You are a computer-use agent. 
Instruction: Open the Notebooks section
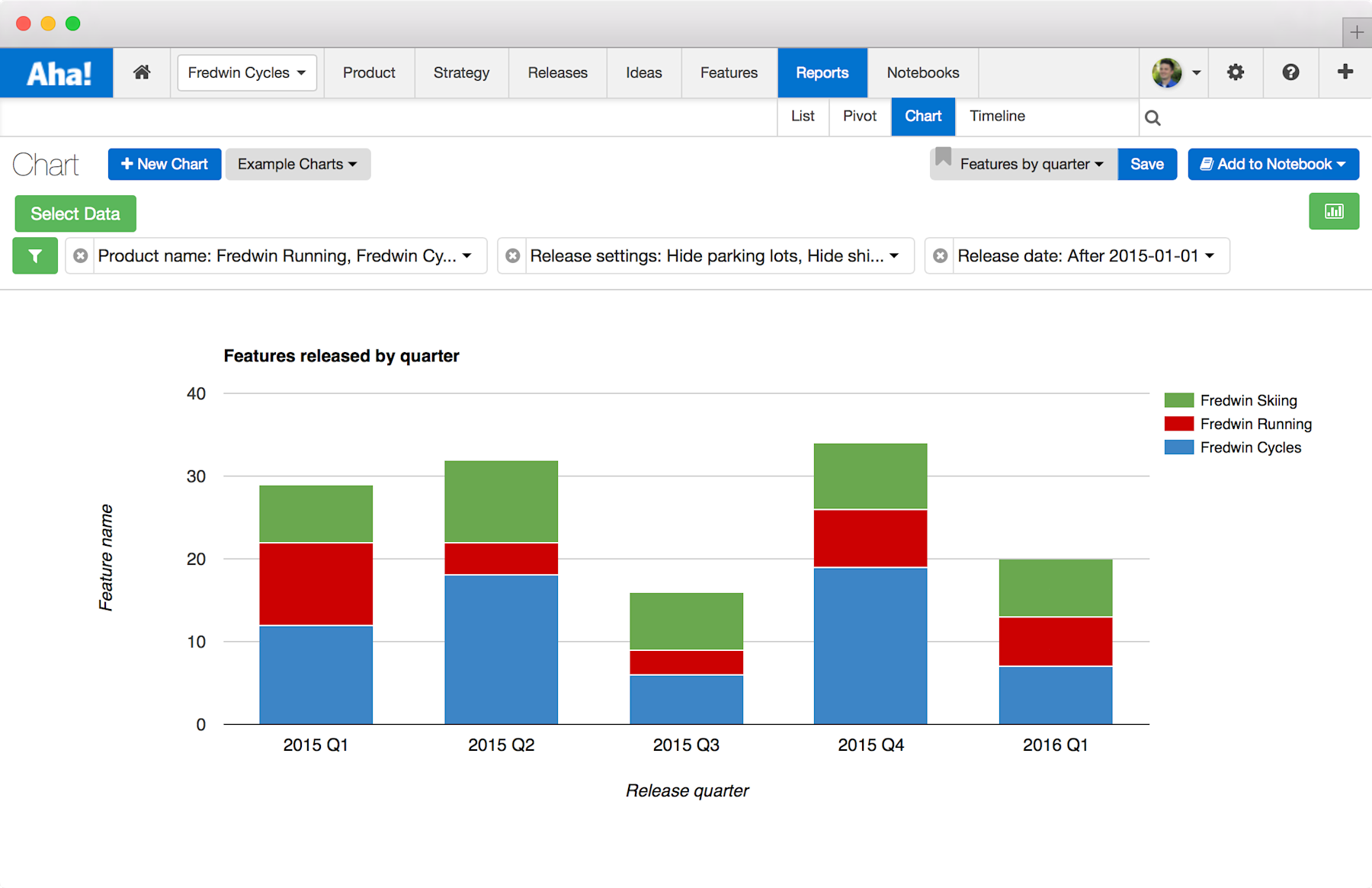(x=922, y=72)
